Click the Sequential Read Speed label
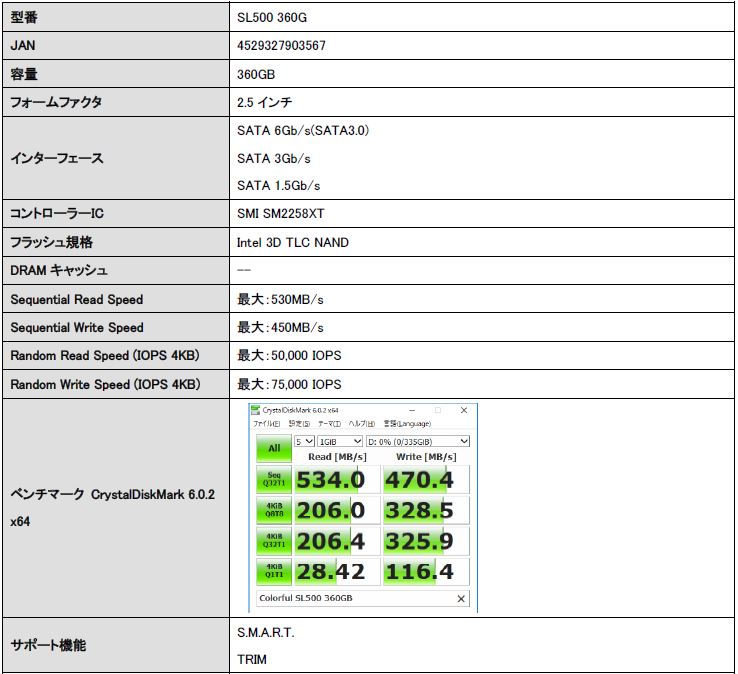 [77, 299]
